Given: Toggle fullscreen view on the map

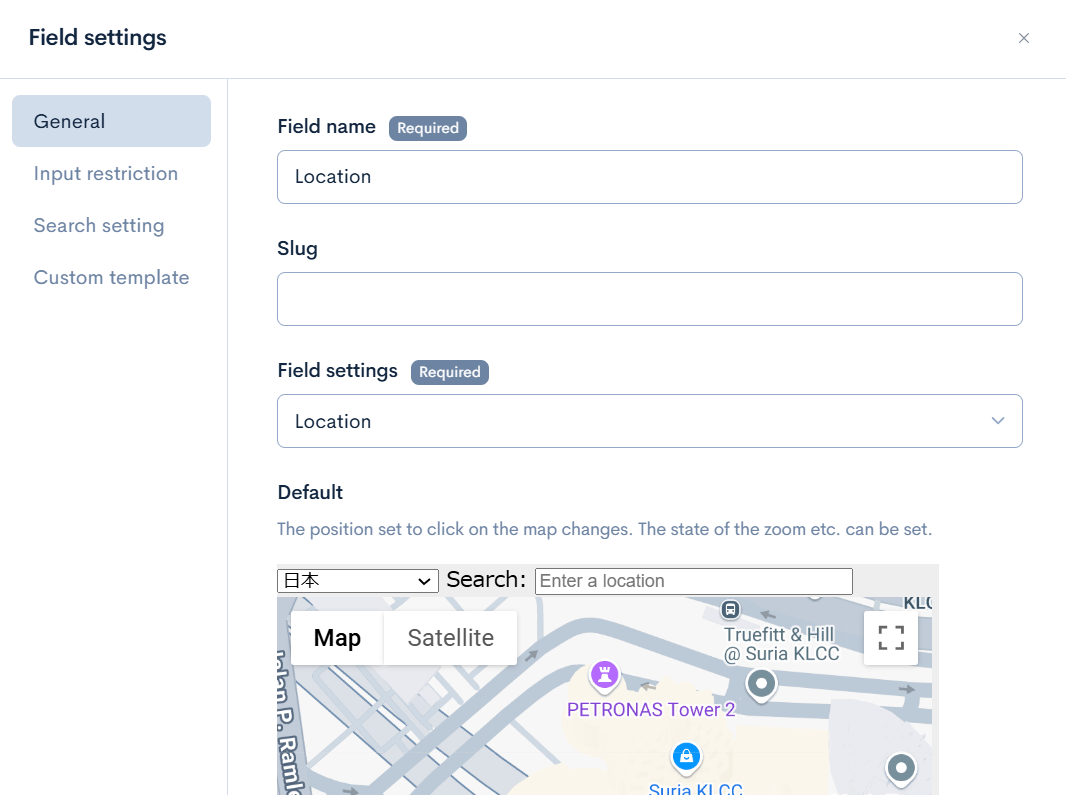Looking at the screenshot, I should tap(890, 638).
